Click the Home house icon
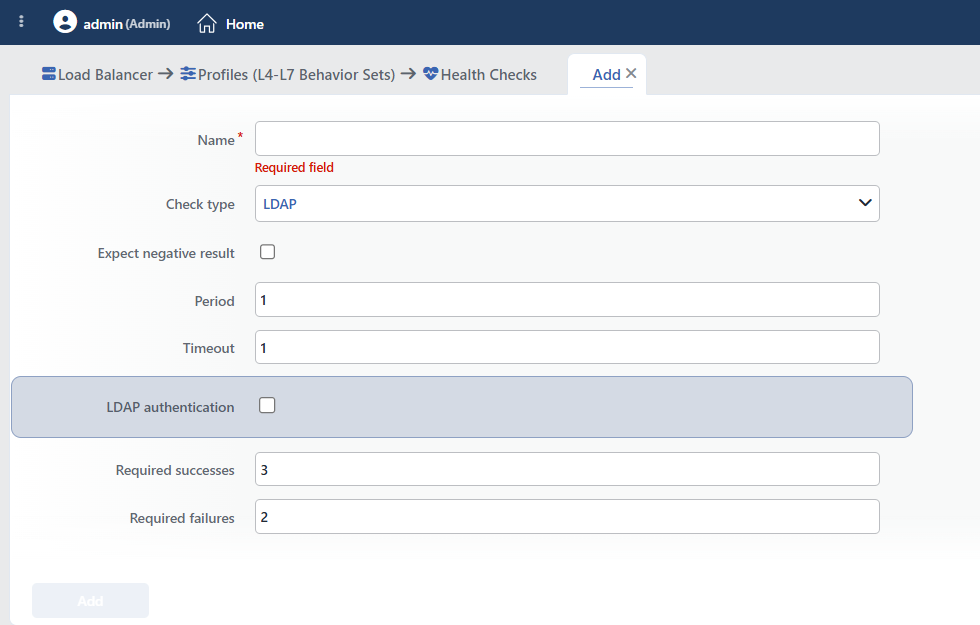 click(207, 24)
